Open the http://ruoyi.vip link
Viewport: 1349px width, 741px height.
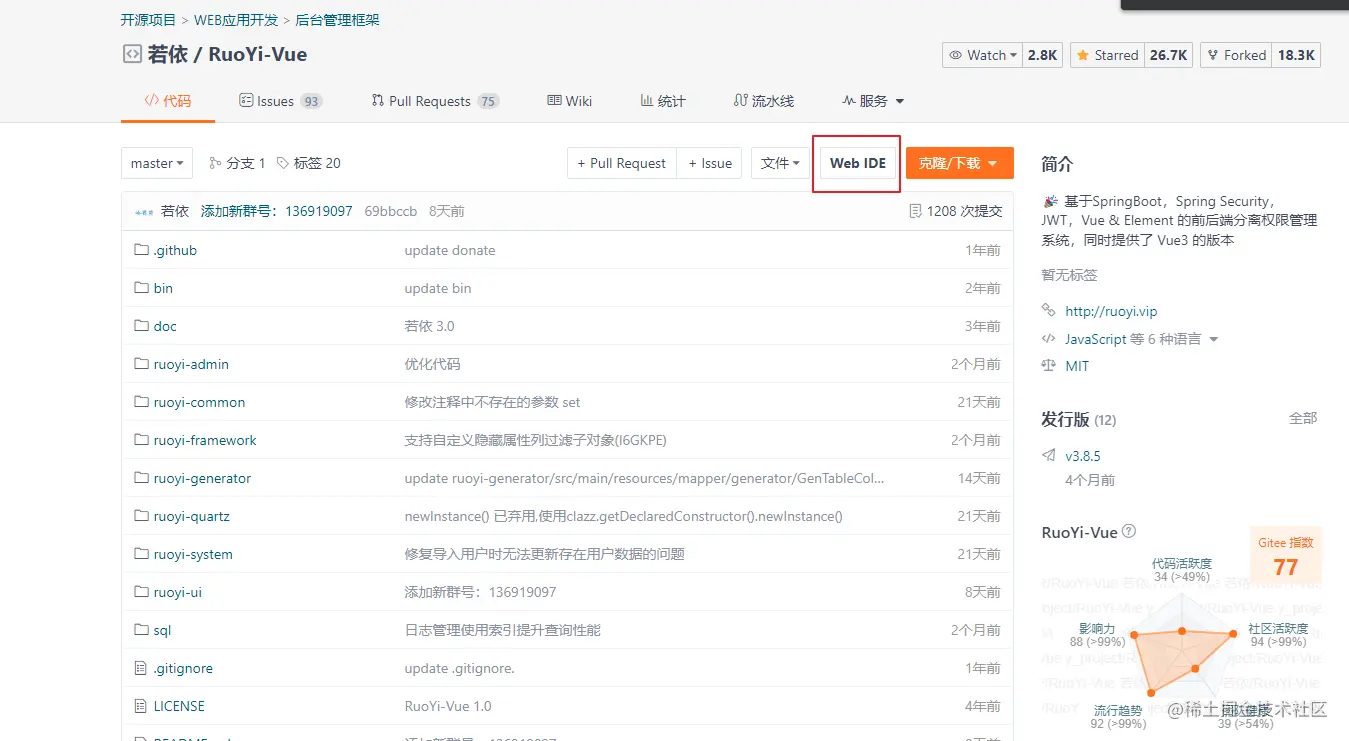1111,311
